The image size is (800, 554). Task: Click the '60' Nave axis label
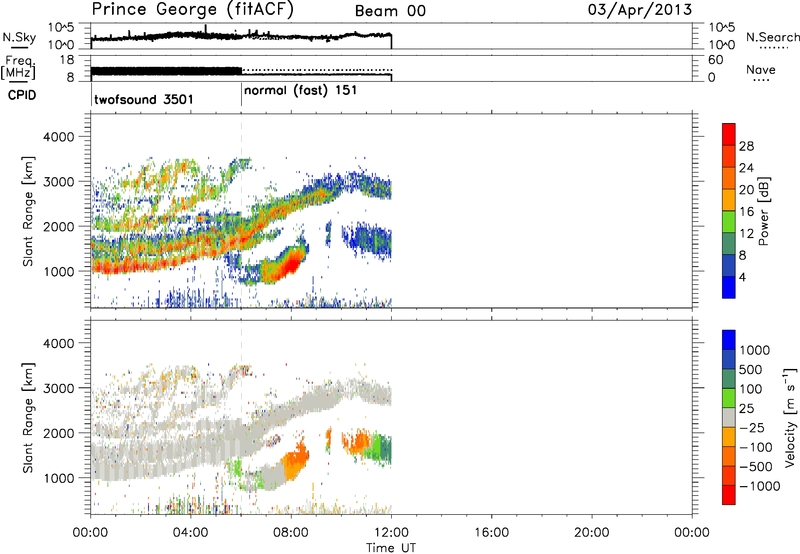click(x=715, y=60)
